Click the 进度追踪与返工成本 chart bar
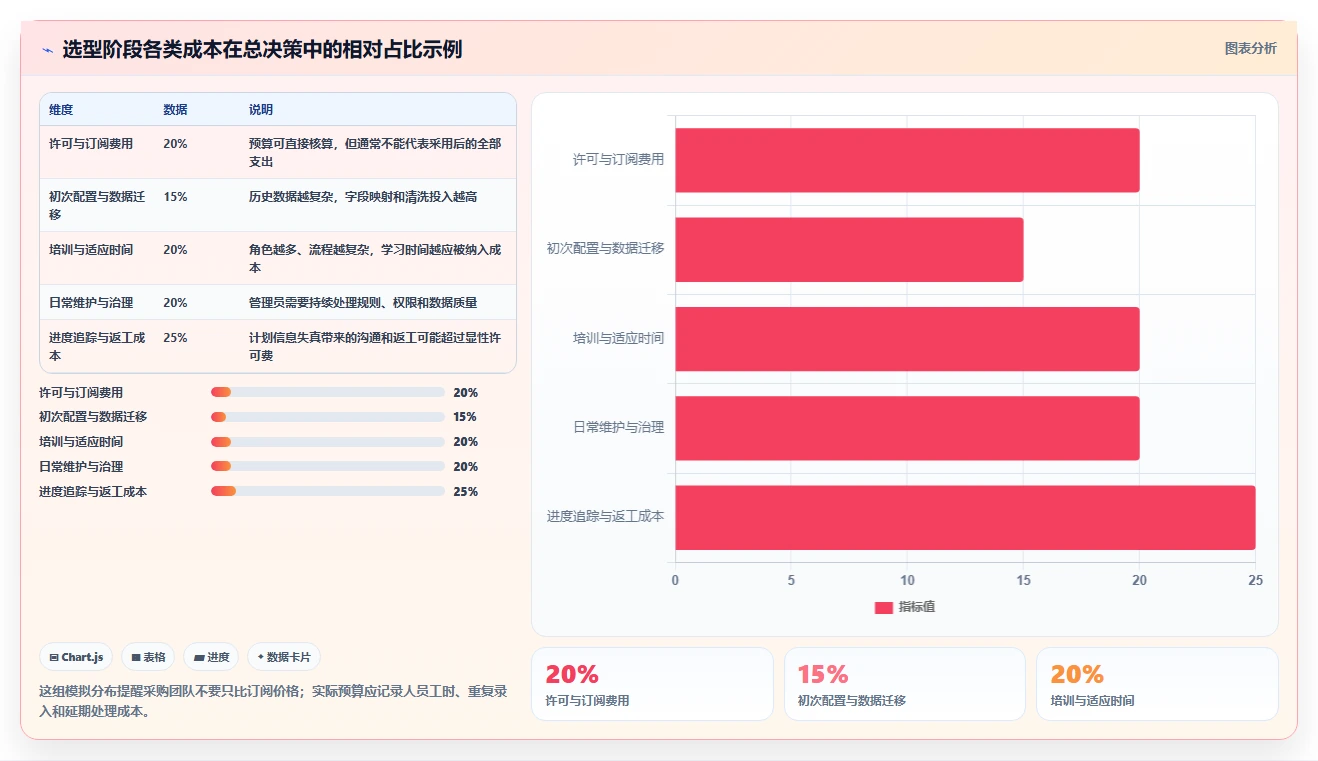The width and height of the screenshot is (1318, 761). pyautogui.click(x=965, y=517)
